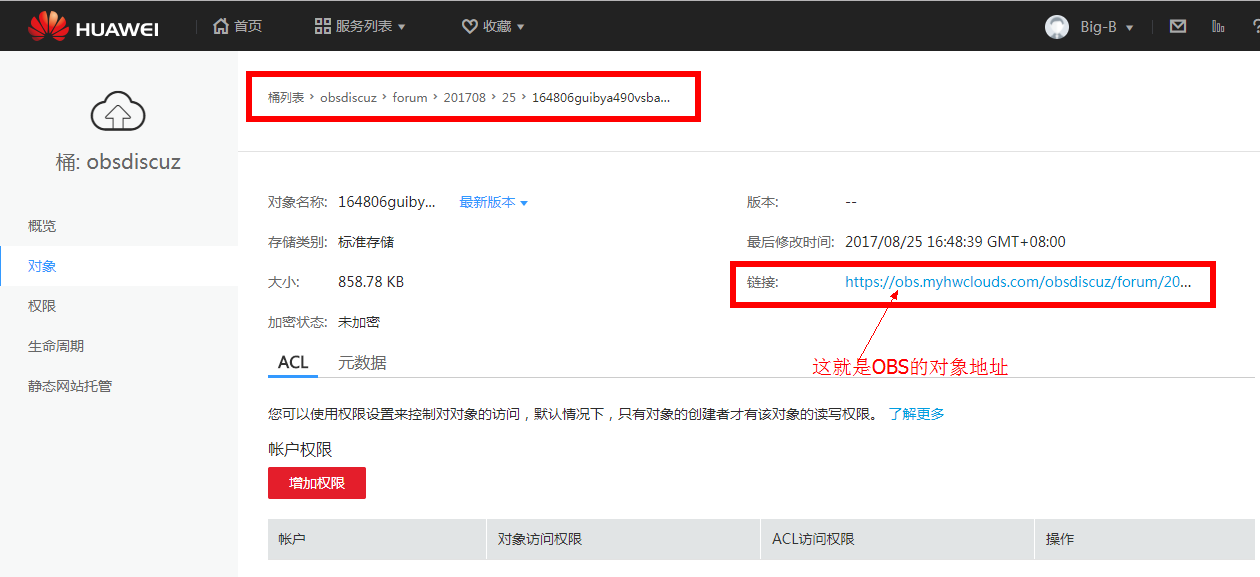Click the 未加密 encryption status value
Image resolution: width=1260 pixels, height=577 pixels.
tap(359, 322)
